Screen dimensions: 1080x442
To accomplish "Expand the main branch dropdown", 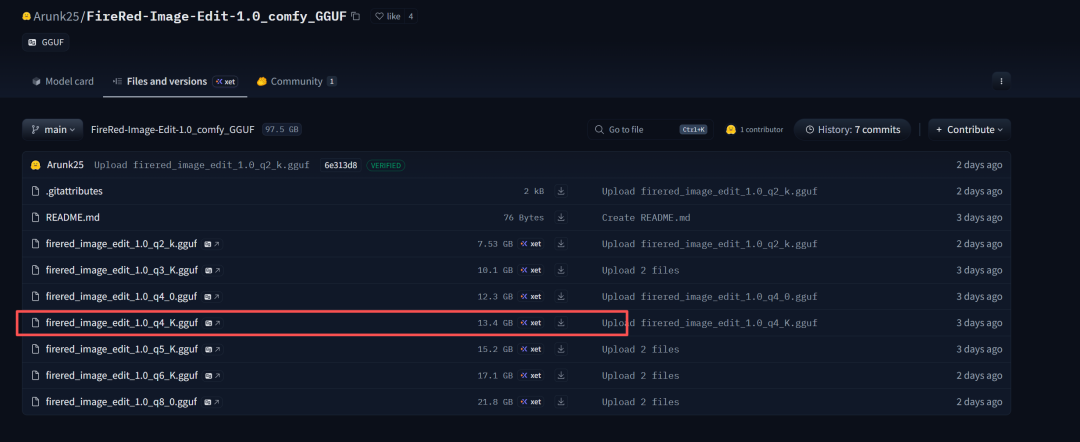I will (x=52, y=129).
